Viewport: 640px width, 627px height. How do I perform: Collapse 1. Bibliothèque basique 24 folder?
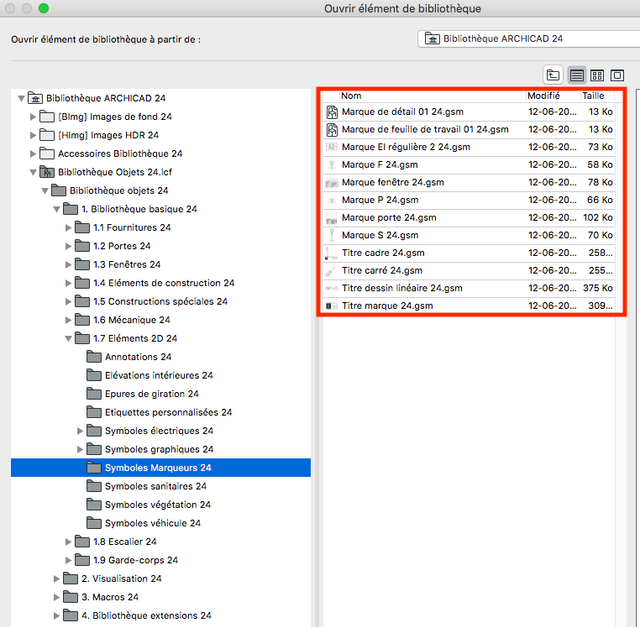point(57,209)
